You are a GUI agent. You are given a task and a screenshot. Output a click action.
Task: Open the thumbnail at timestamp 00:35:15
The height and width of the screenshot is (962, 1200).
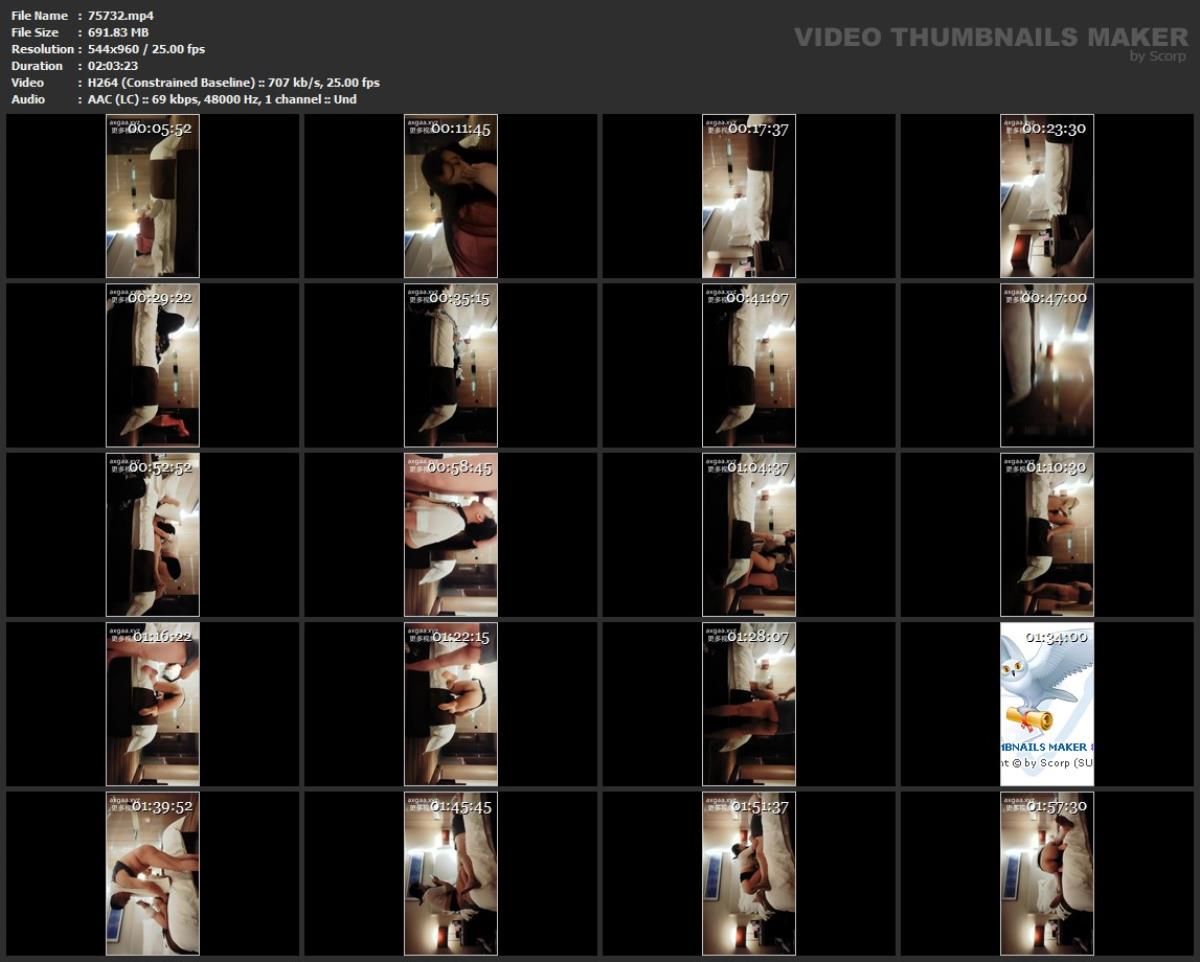pos(452,365)
